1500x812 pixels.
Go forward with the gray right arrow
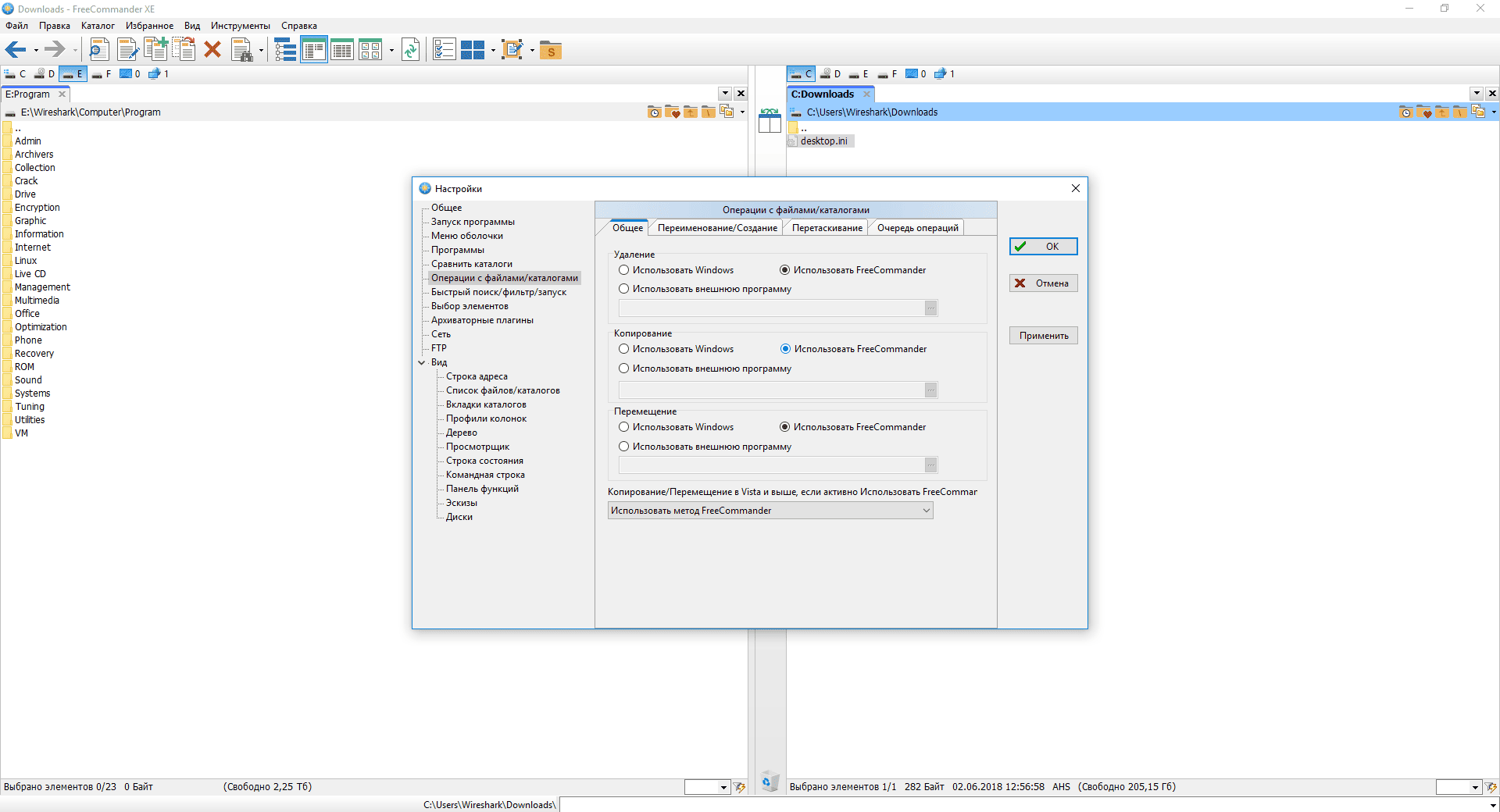[54, 50]
